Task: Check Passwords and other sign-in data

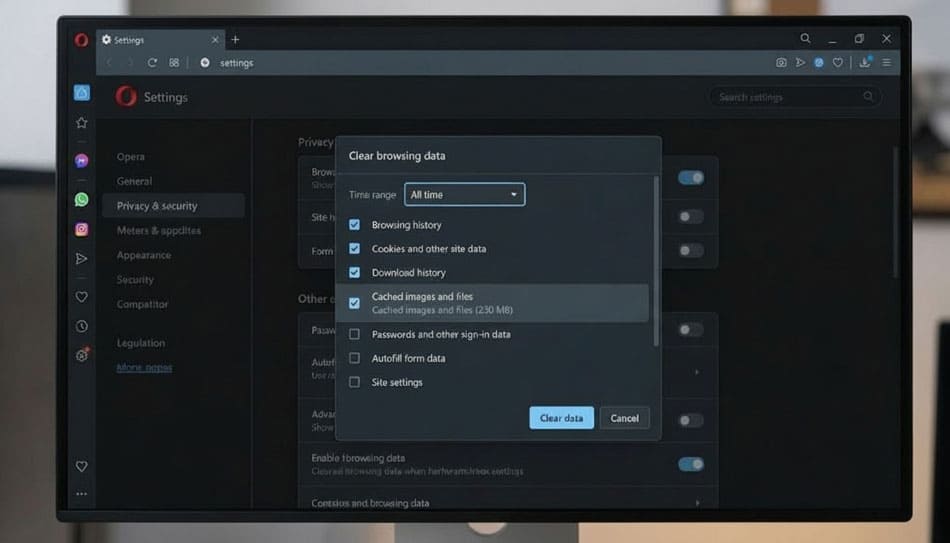Action: (x=354, y=334)
